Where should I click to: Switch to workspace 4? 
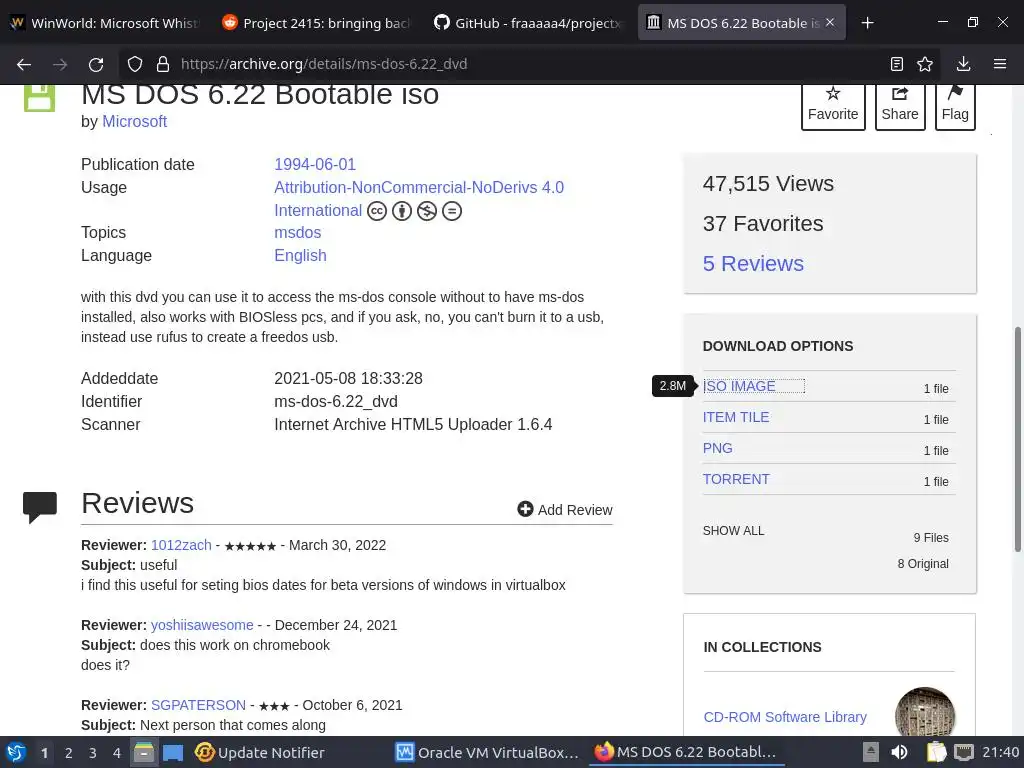click(x=117, y=753)
